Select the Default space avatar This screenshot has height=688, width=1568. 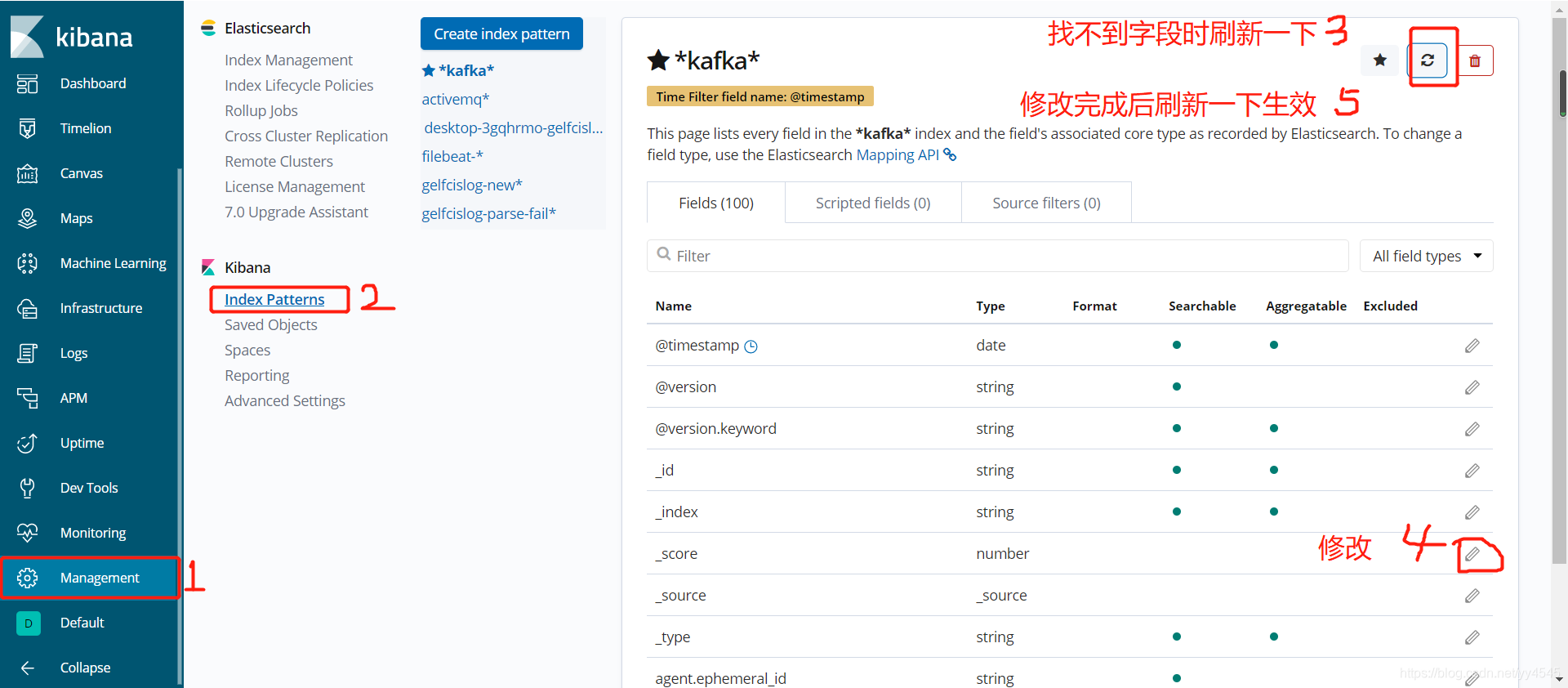[28, 623]
